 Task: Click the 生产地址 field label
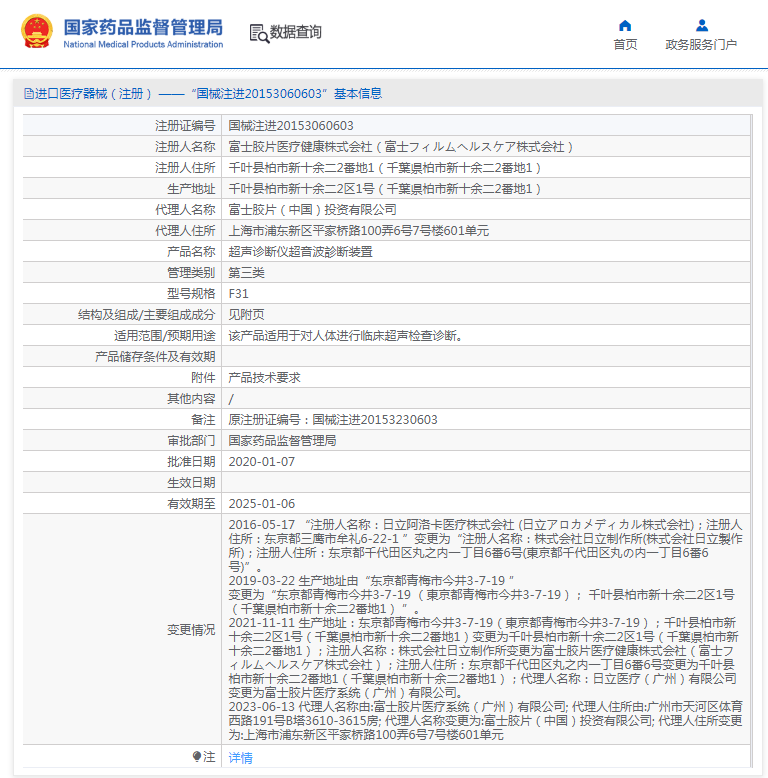point(191,189)
